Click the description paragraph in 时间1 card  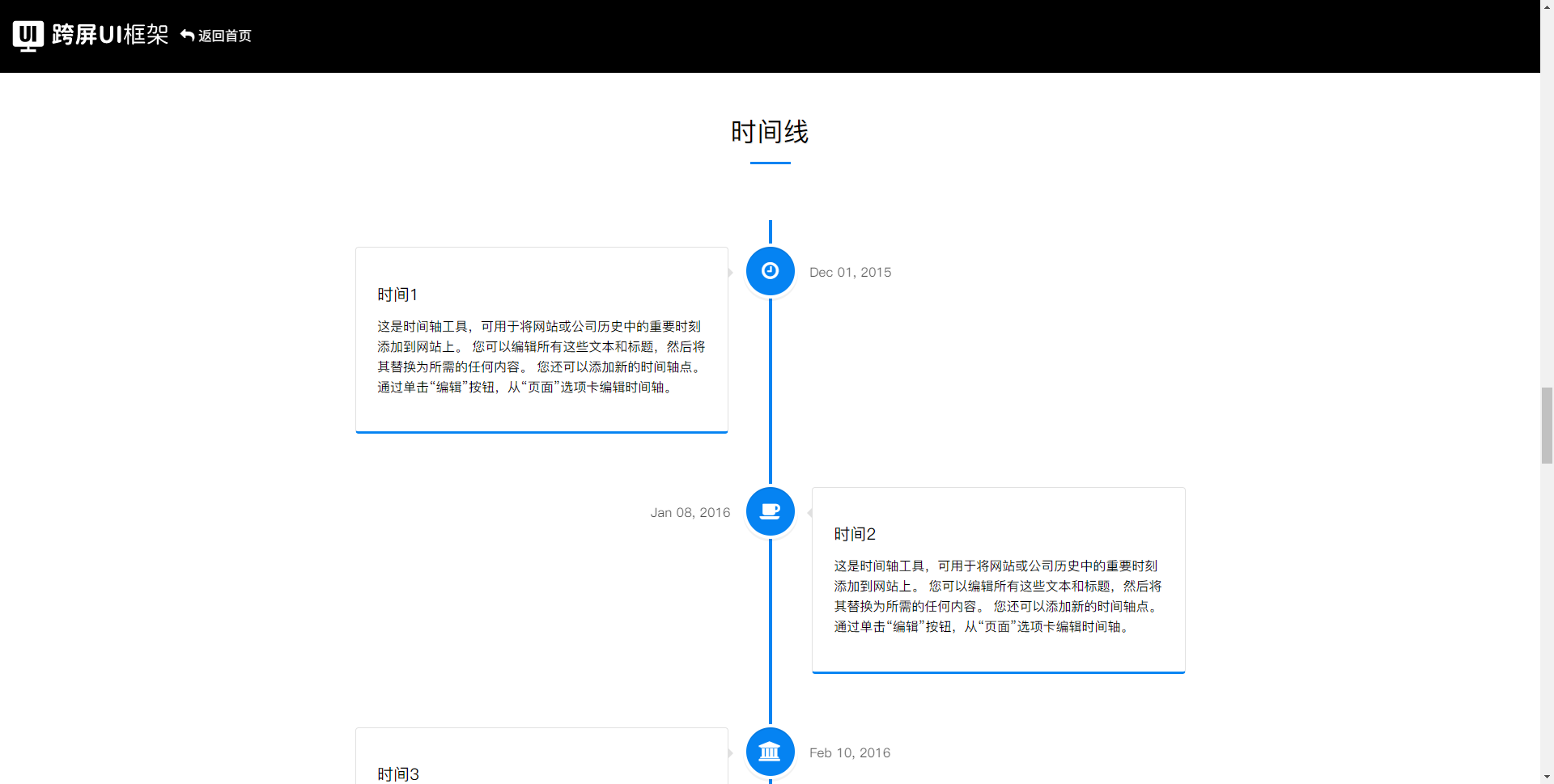541,357
